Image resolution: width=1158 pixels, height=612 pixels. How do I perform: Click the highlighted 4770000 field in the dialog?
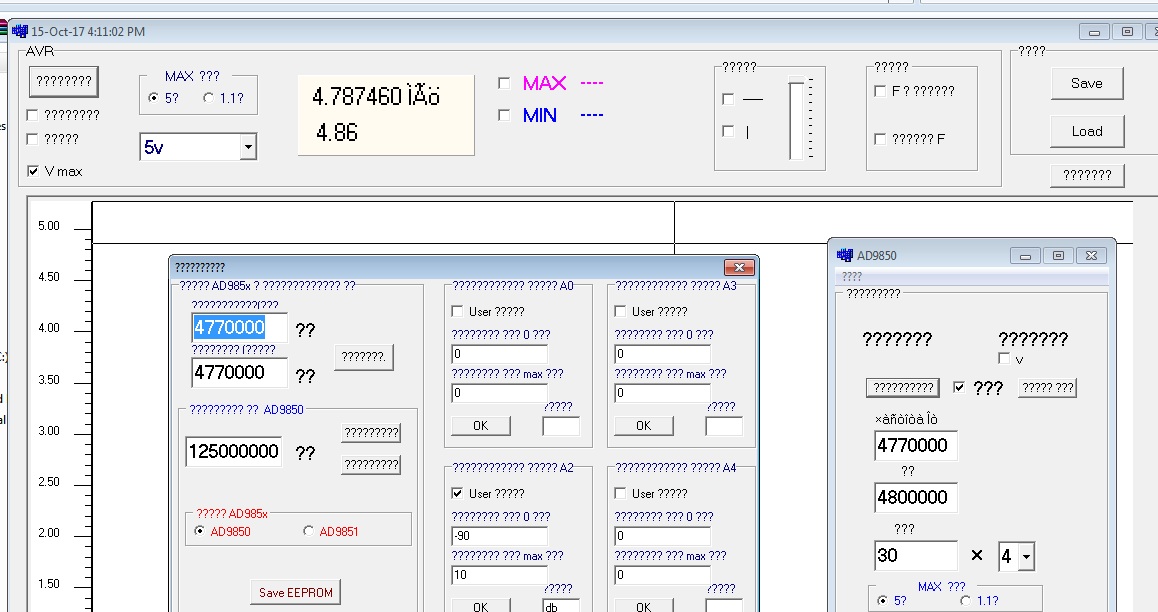pos(239,328)
